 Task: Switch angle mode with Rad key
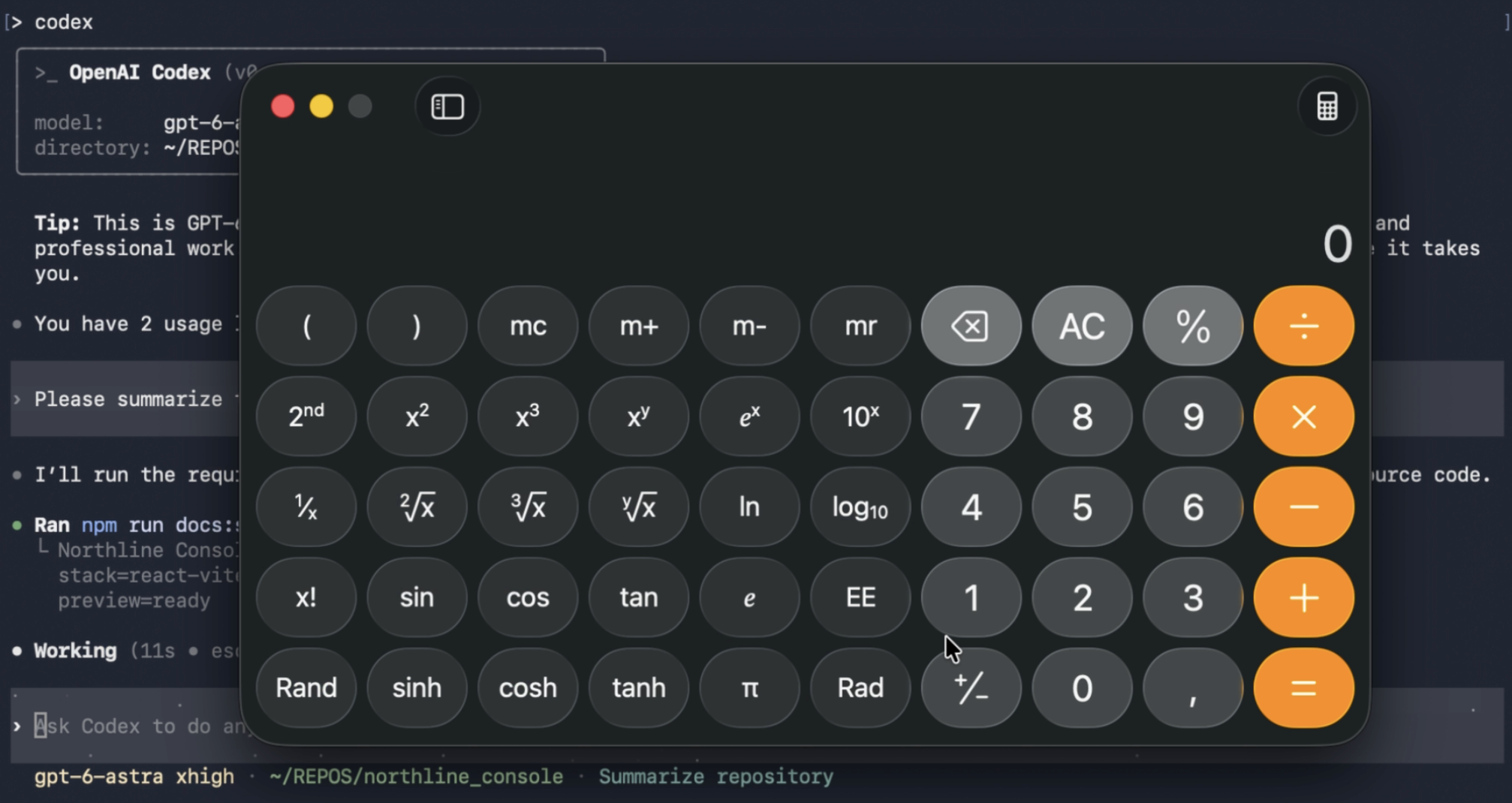click(860, 688)
